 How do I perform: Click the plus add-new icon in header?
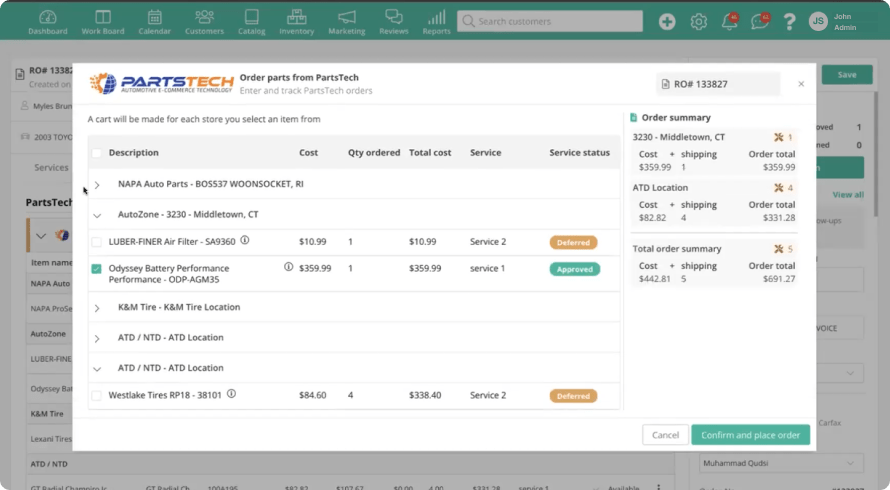click(x=667, y=22)
